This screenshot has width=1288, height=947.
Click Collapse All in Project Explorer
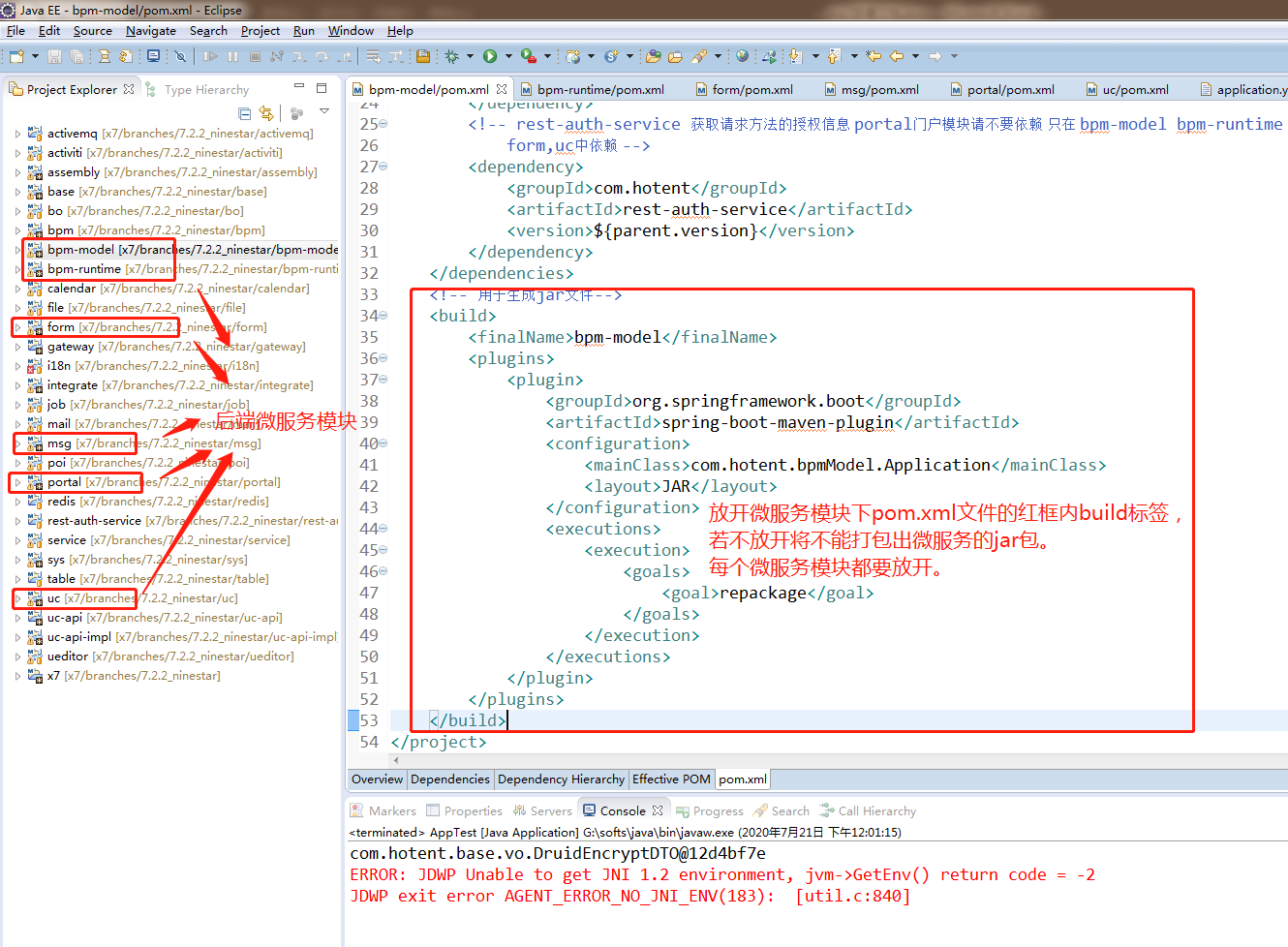click(244, 113)
